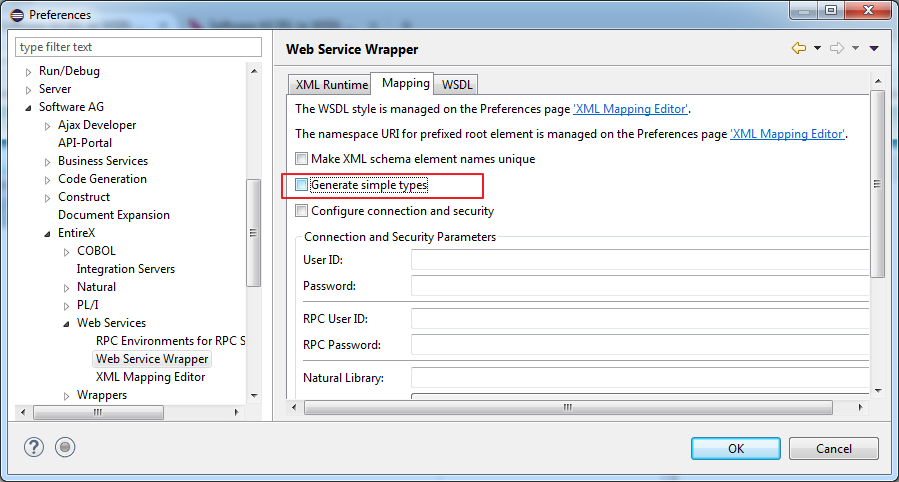The image size is (899, 482).
Task: Expand the Server tree node
Action: [28, 90]
